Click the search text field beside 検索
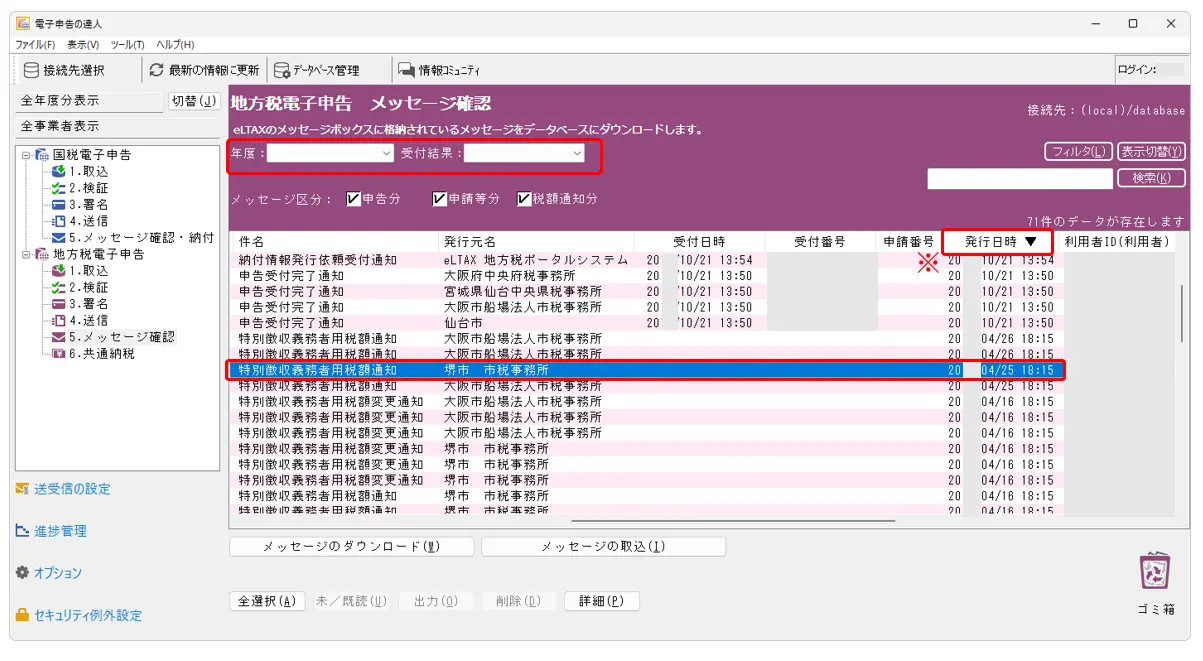The width and height of the screenshot is (1203, 661). point(1019,179)
